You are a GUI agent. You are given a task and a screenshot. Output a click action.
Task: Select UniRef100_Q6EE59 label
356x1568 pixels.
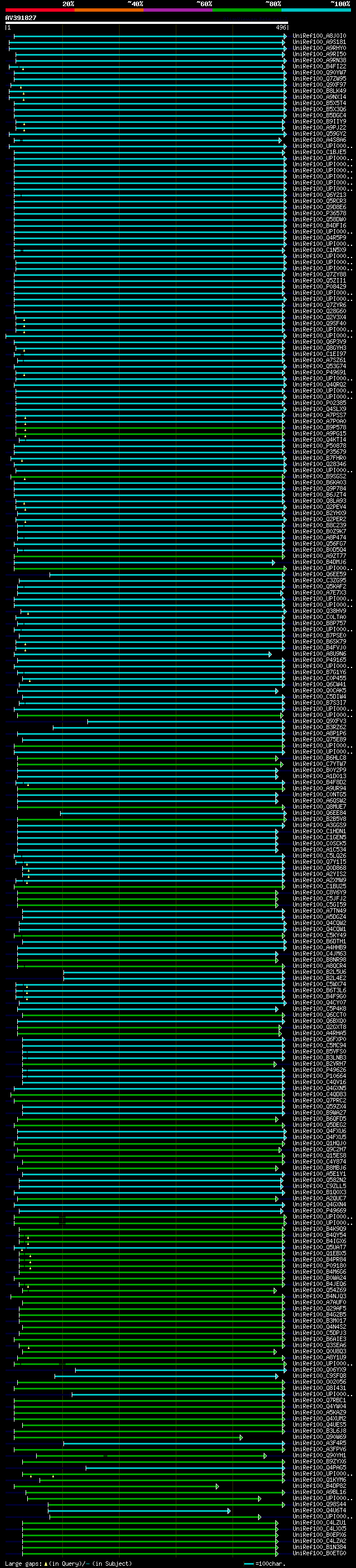(319, 575)
